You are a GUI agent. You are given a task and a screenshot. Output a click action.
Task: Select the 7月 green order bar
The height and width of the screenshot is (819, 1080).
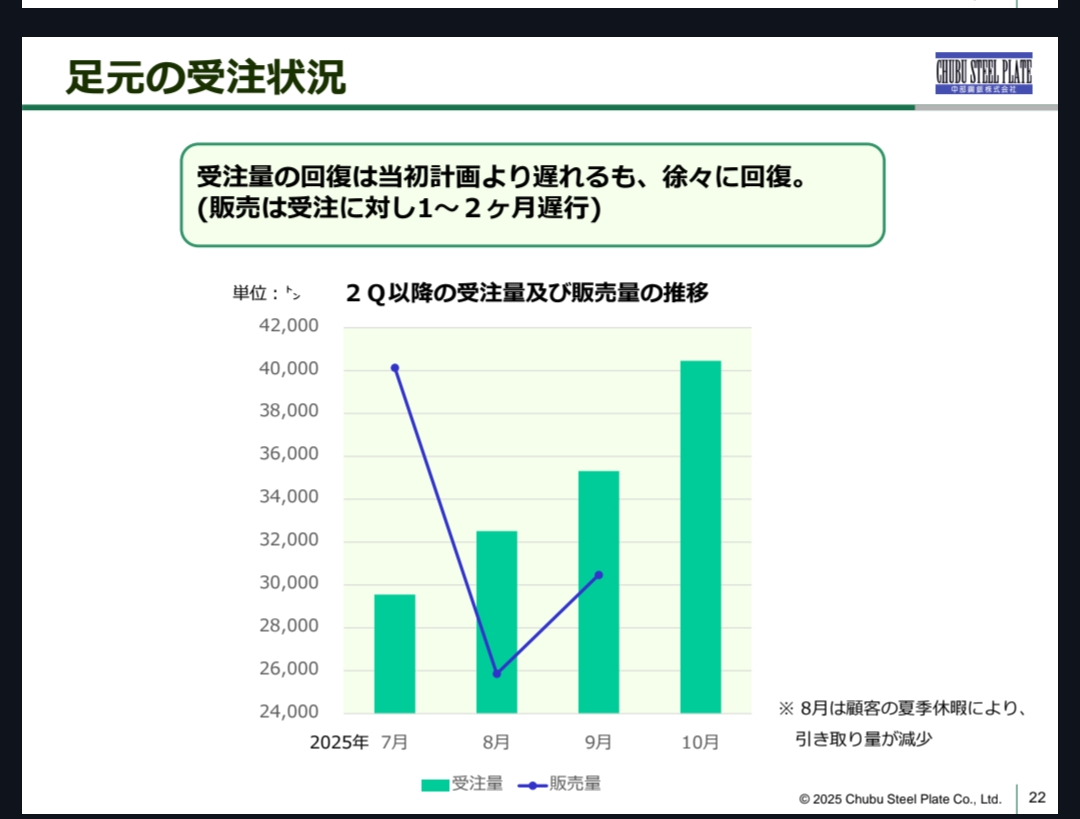394,653
